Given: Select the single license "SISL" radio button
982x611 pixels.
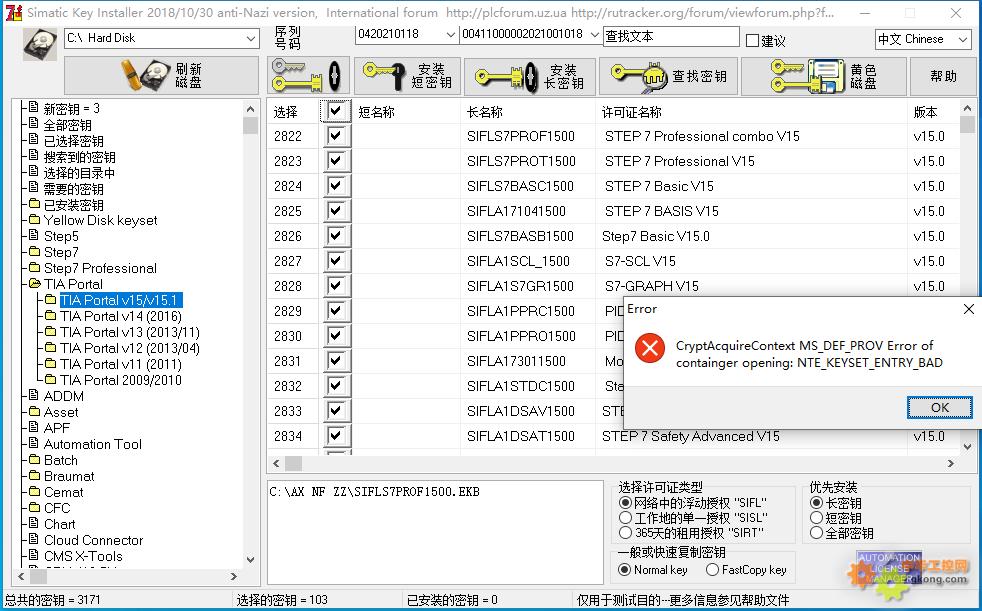Looking at the screenshot, I should click(624, 518).
